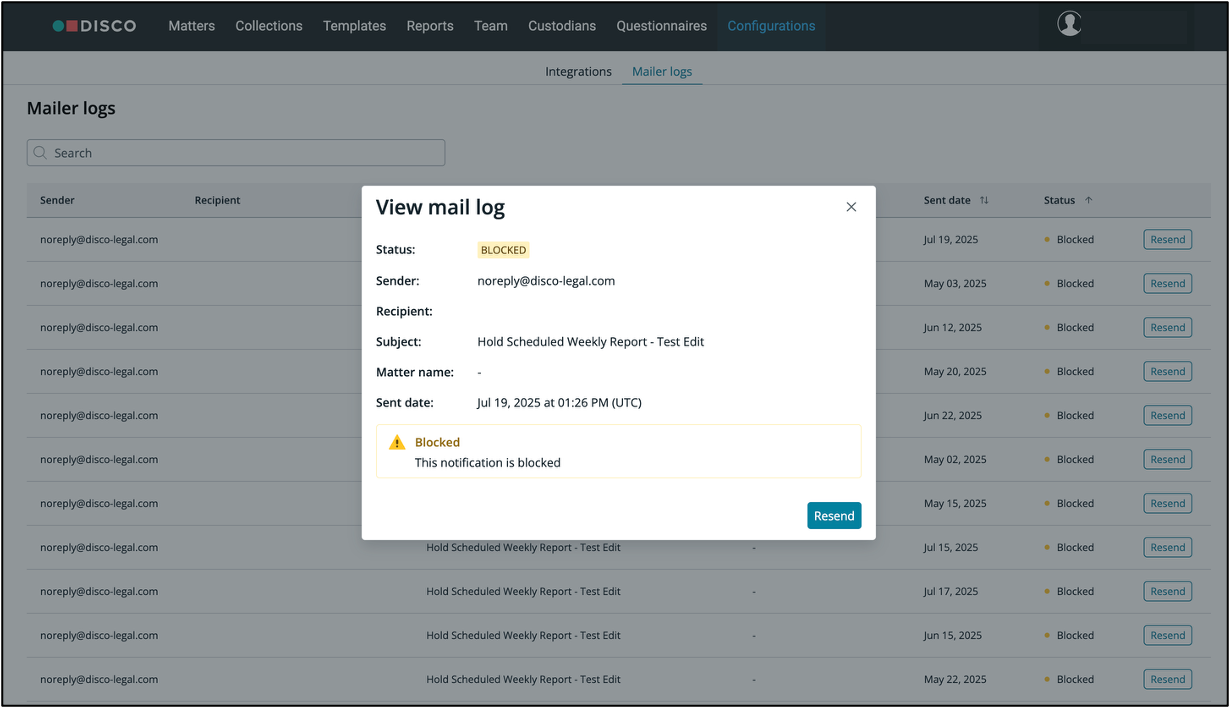Open the Matters menu
Screen dimensions: 1230x708
point(191,26)
